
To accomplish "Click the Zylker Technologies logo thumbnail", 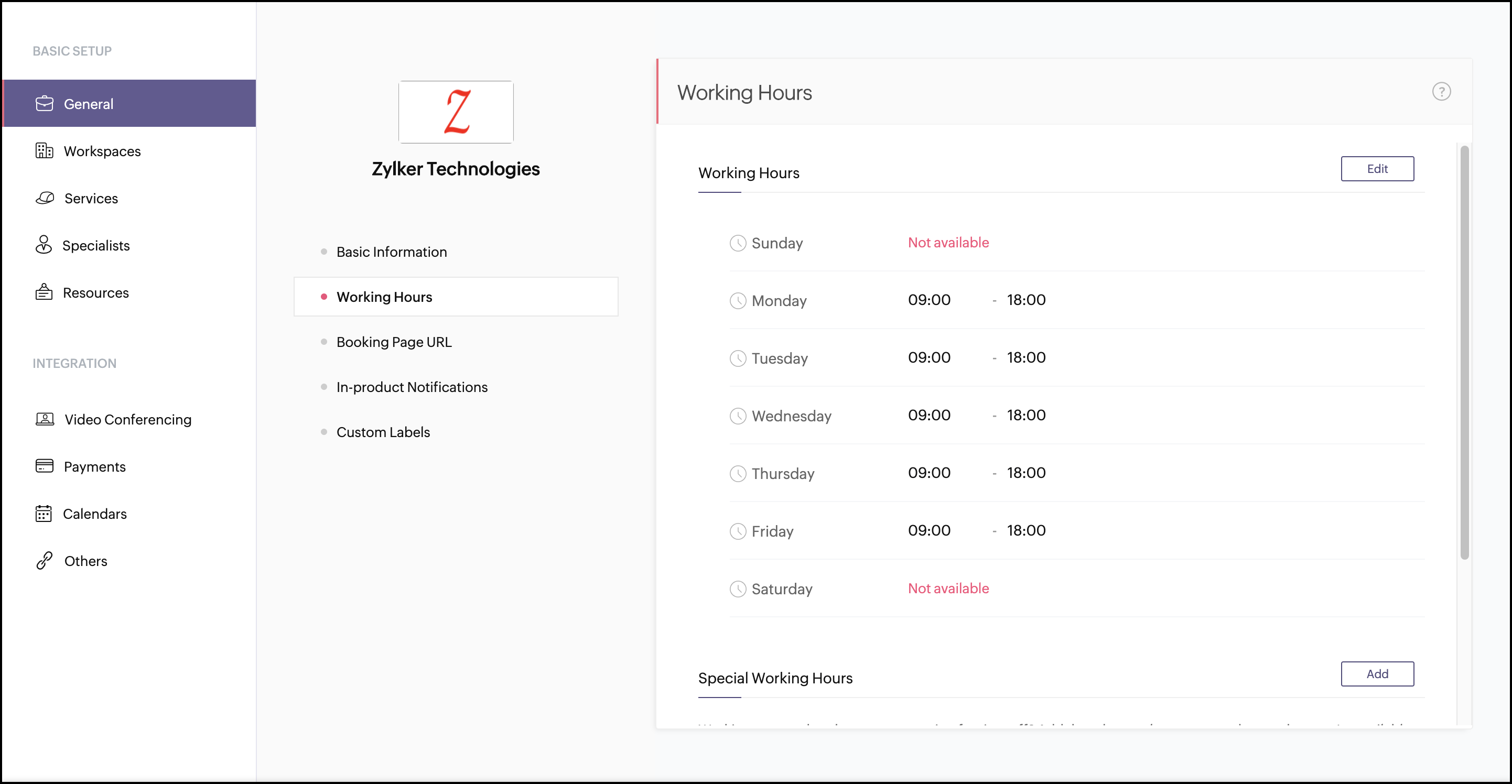I will [456, 112].
